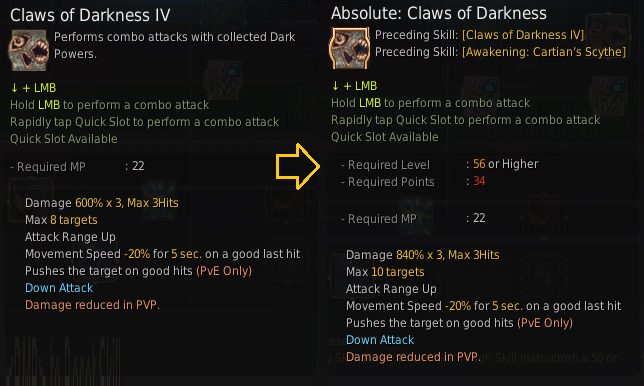Image resolution: width=644 pixels, height=386 pixels.
Task: Click the Claws of Darkness IV skill icon
Action: (x=29, y=51)
